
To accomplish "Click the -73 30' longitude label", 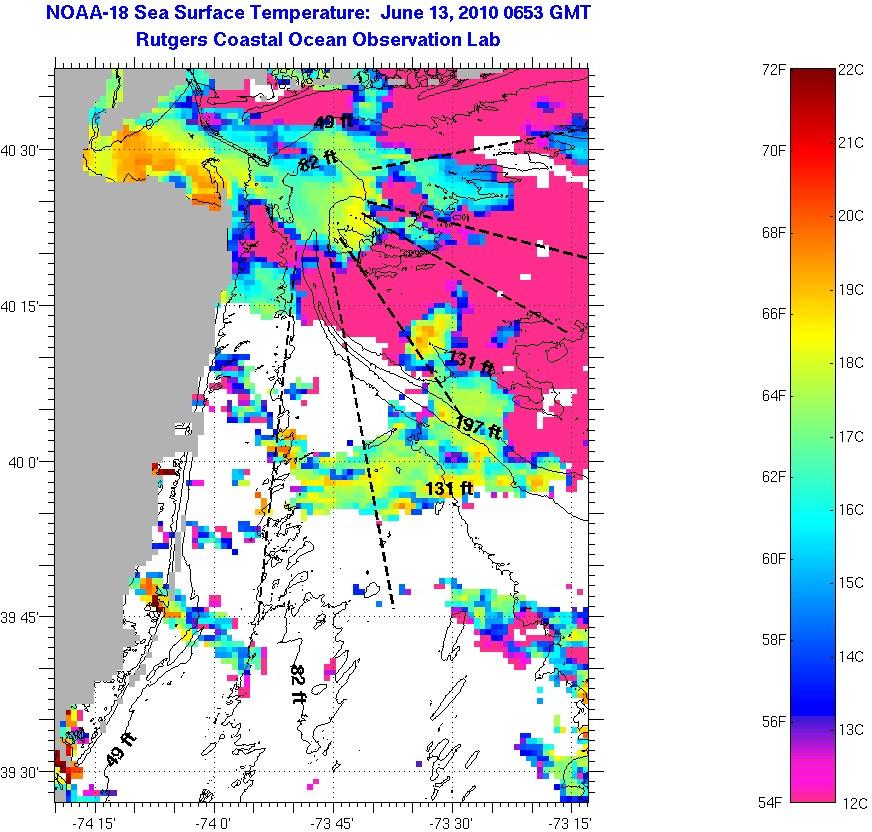I will pos(452,822).
